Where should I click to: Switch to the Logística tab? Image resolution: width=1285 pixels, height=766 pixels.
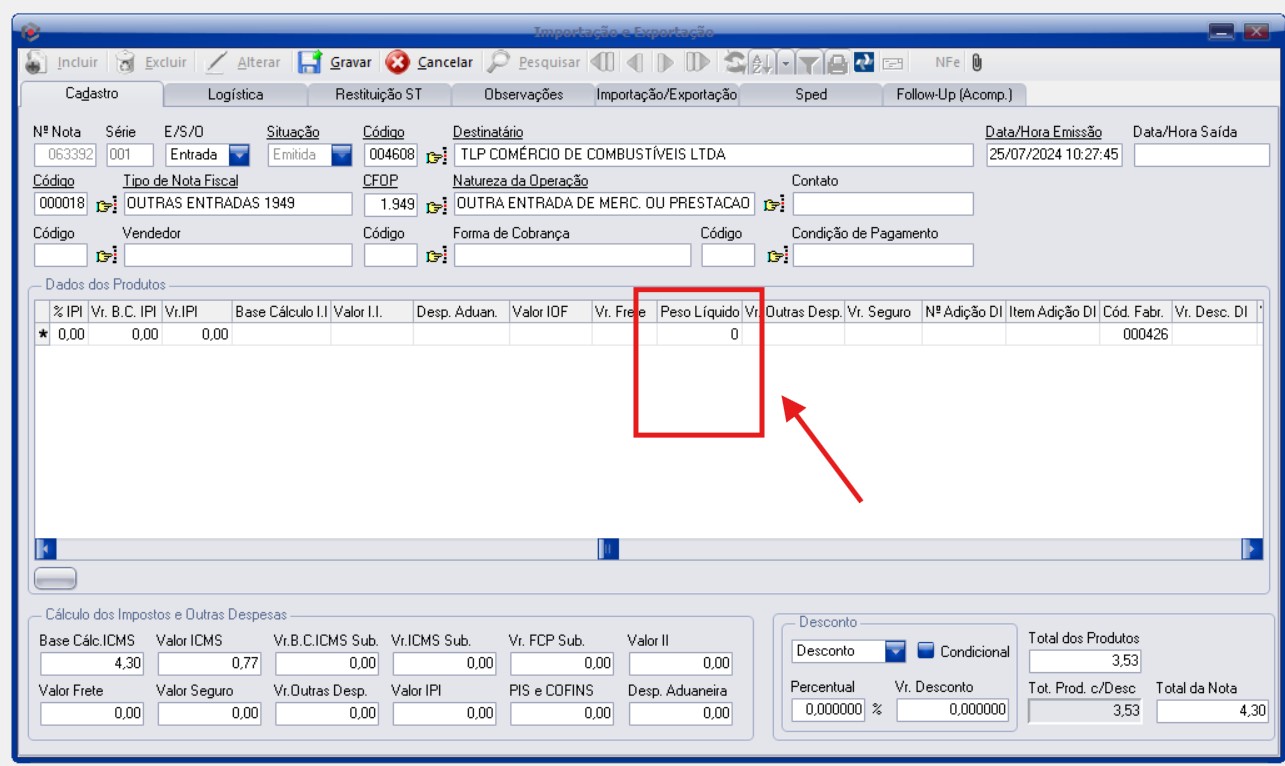click(x=235, y=94)
